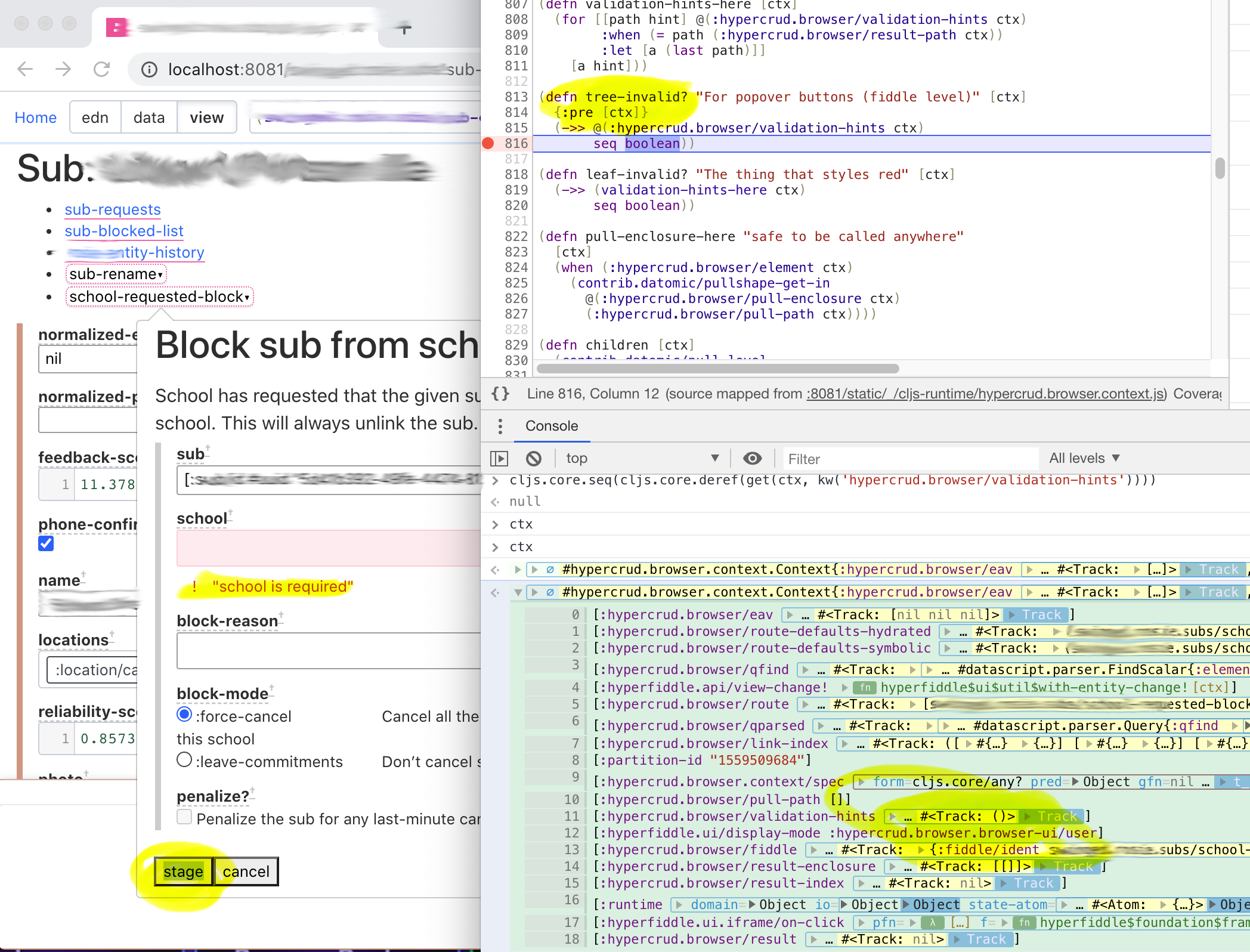The width and height of the screenshot is (1250, 952).
Task: Click the browser reload icon
Action: (x=102, y=70)
